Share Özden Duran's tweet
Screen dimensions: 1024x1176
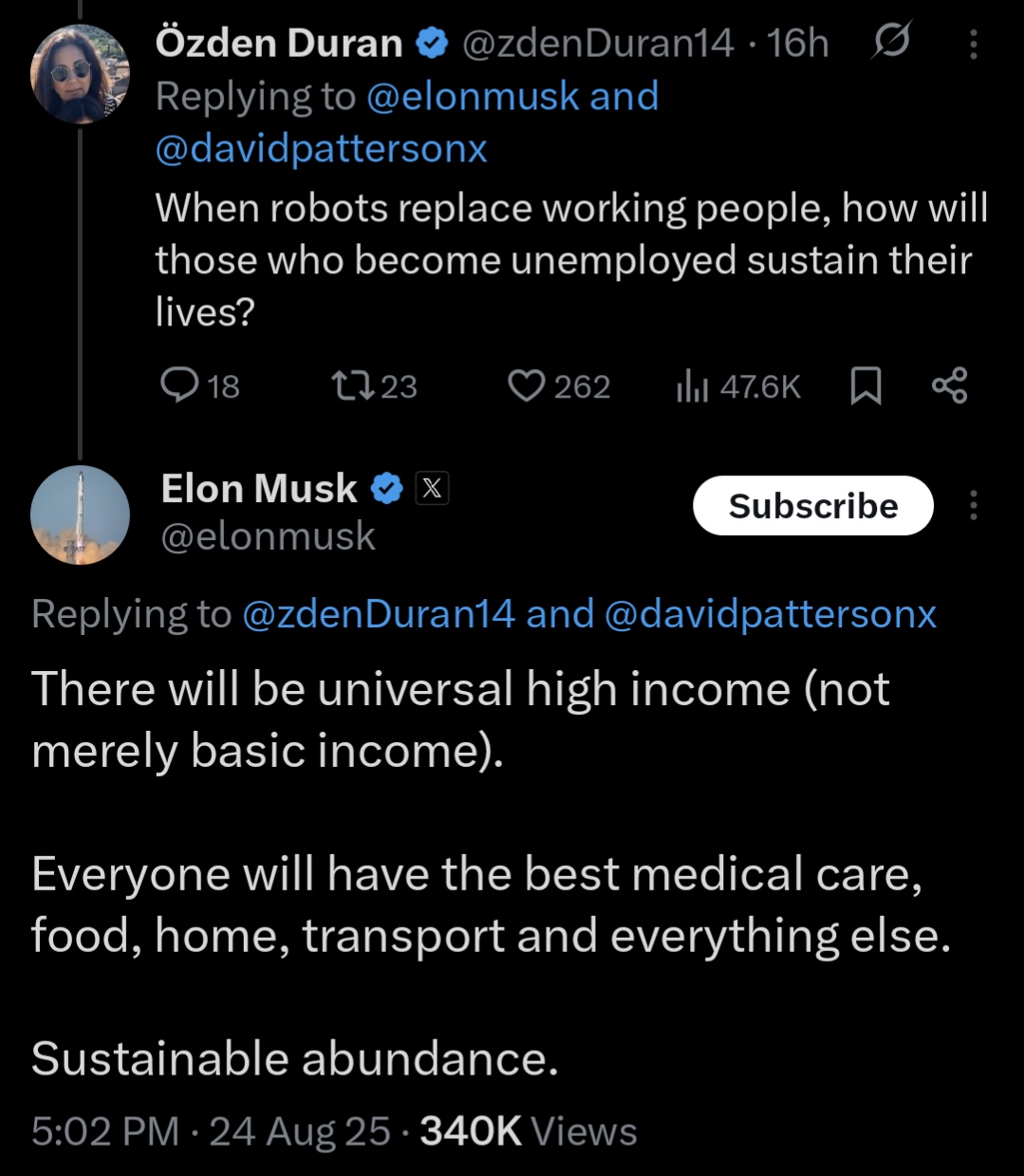point(949,385)
